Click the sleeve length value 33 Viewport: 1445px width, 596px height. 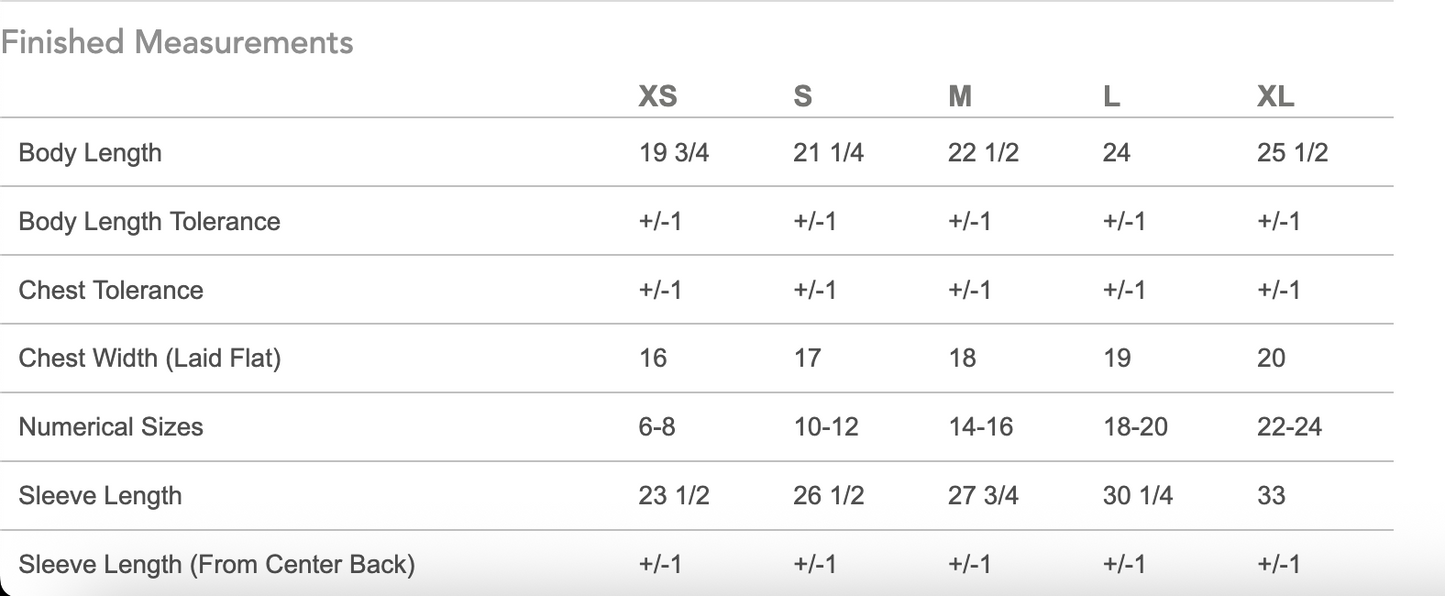(x=1271, y=495)
